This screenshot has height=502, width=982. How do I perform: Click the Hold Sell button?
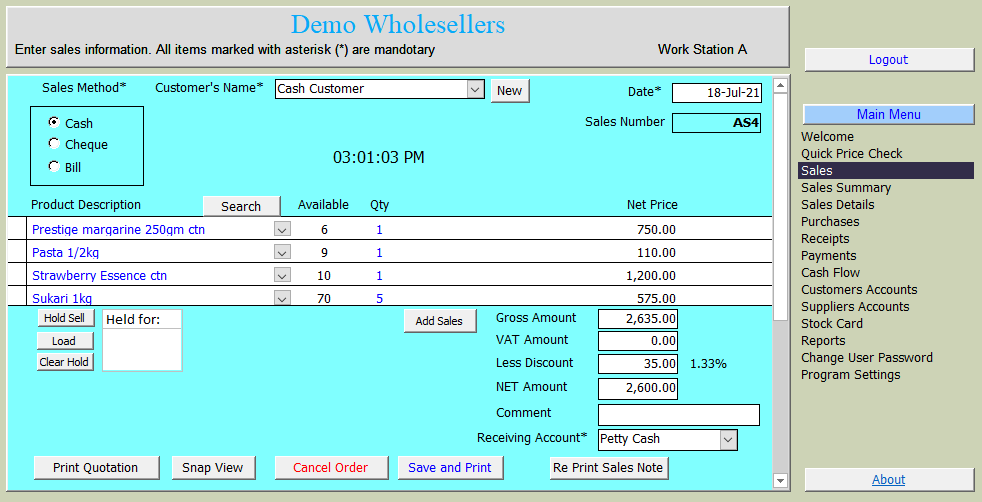(66, 318)
